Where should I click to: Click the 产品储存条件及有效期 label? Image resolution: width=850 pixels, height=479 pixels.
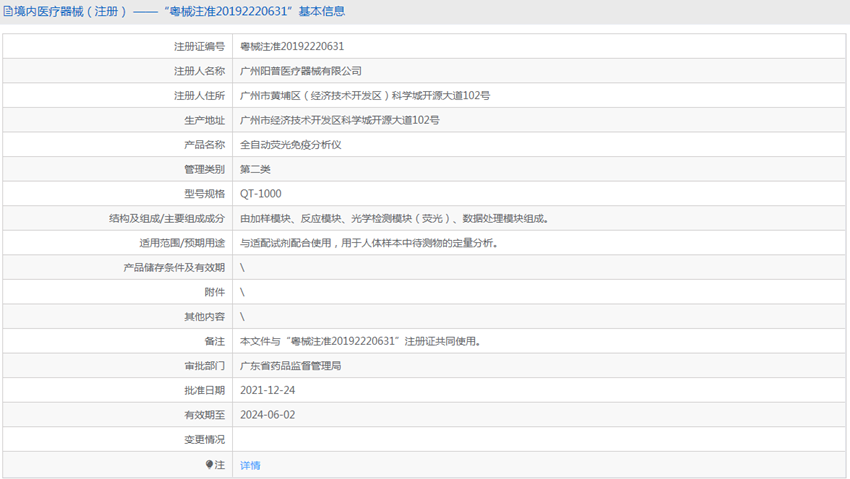(173, 267)
